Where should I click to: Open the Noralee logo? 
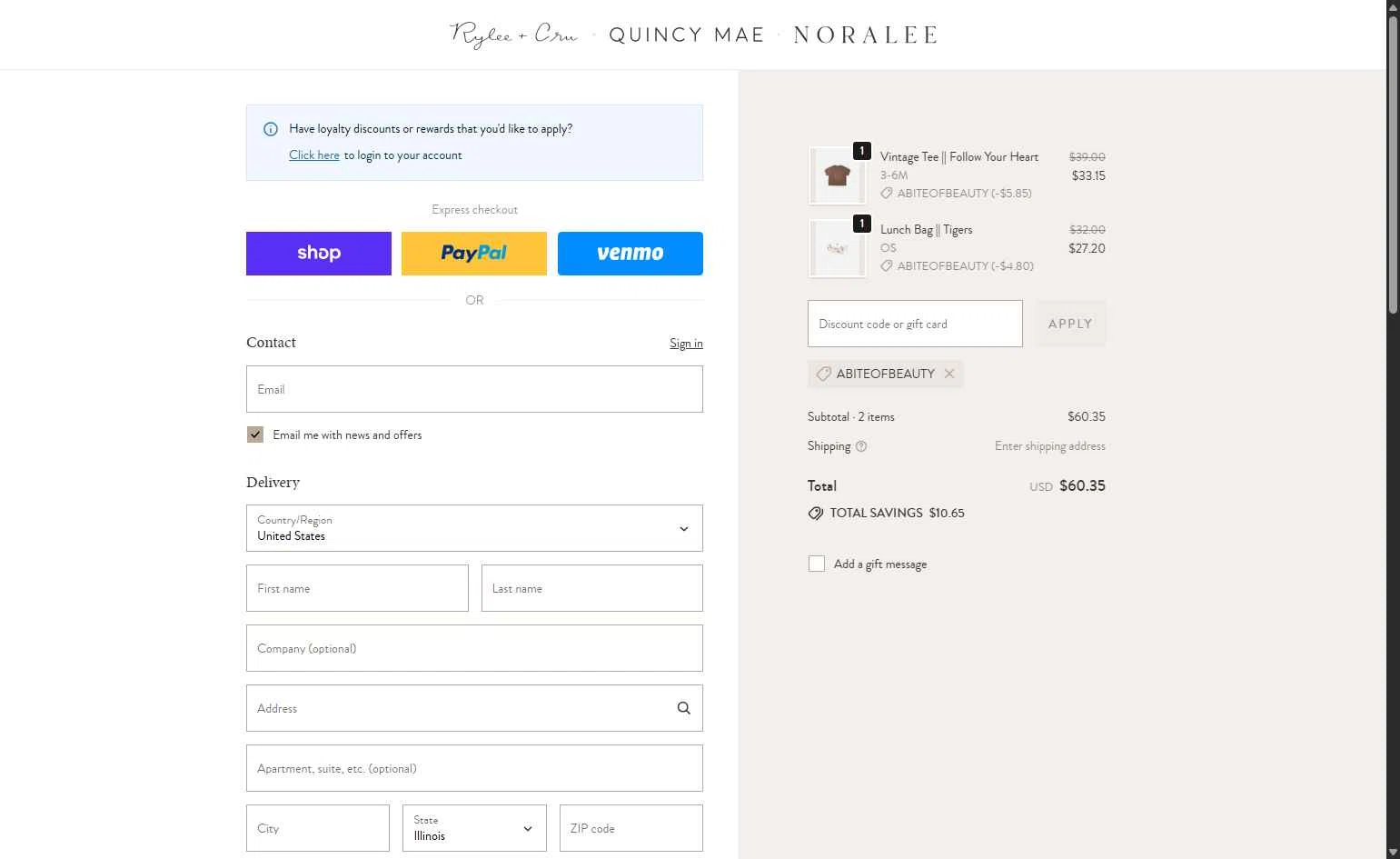pos(866,35)
